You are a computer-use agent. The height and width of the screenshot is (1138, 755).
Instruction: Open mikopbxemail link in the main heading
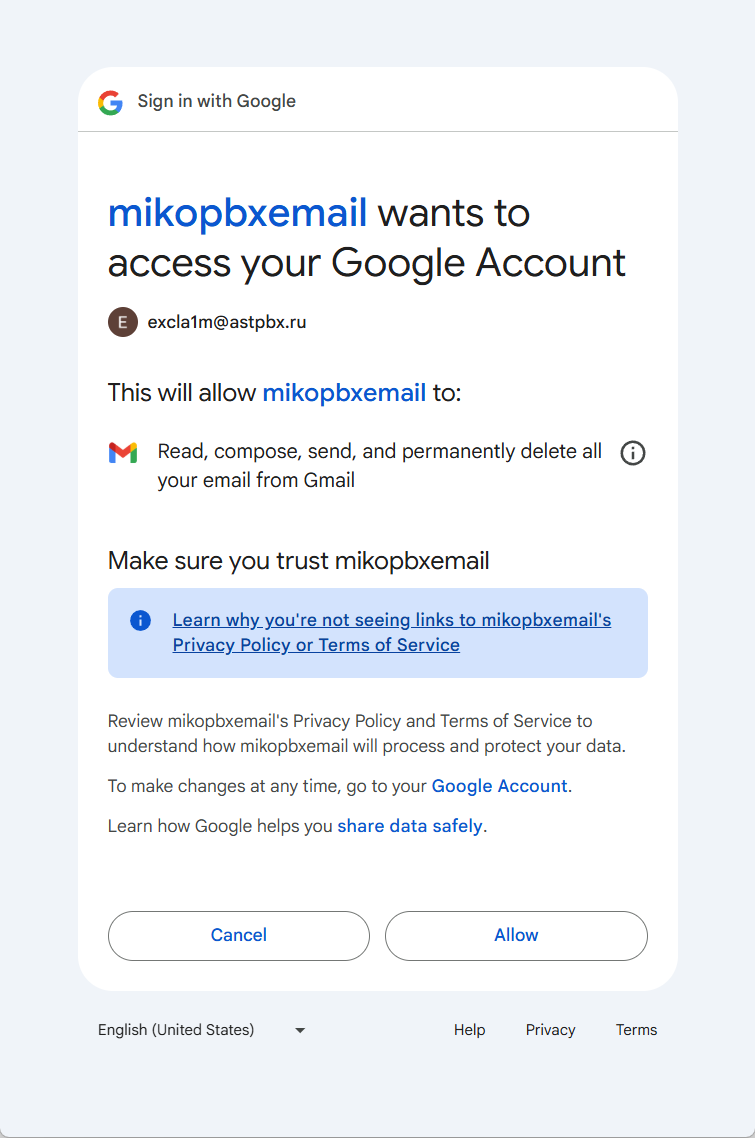point(237,213)
